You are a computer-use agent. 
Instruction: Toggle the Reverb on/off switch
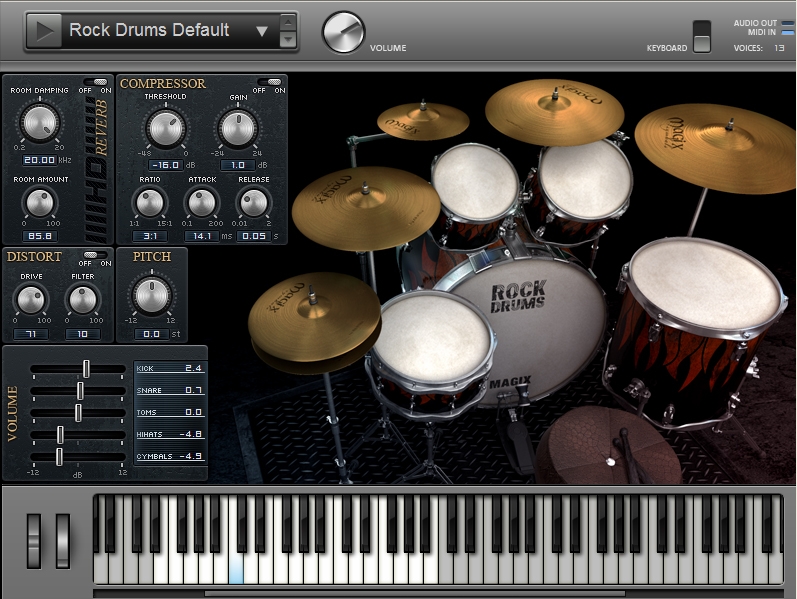[95, 82]
